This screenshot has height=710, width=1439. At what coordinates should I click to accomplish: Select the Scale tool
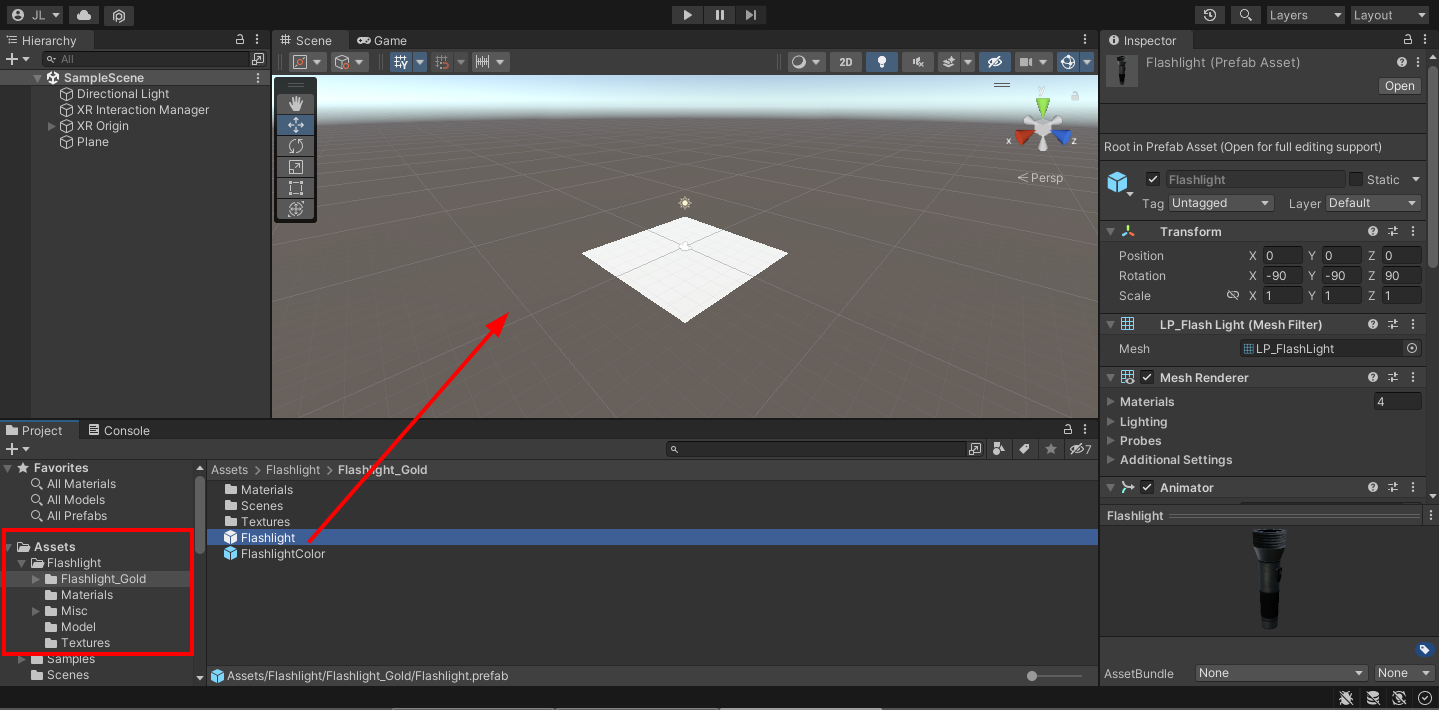[295, 166]
